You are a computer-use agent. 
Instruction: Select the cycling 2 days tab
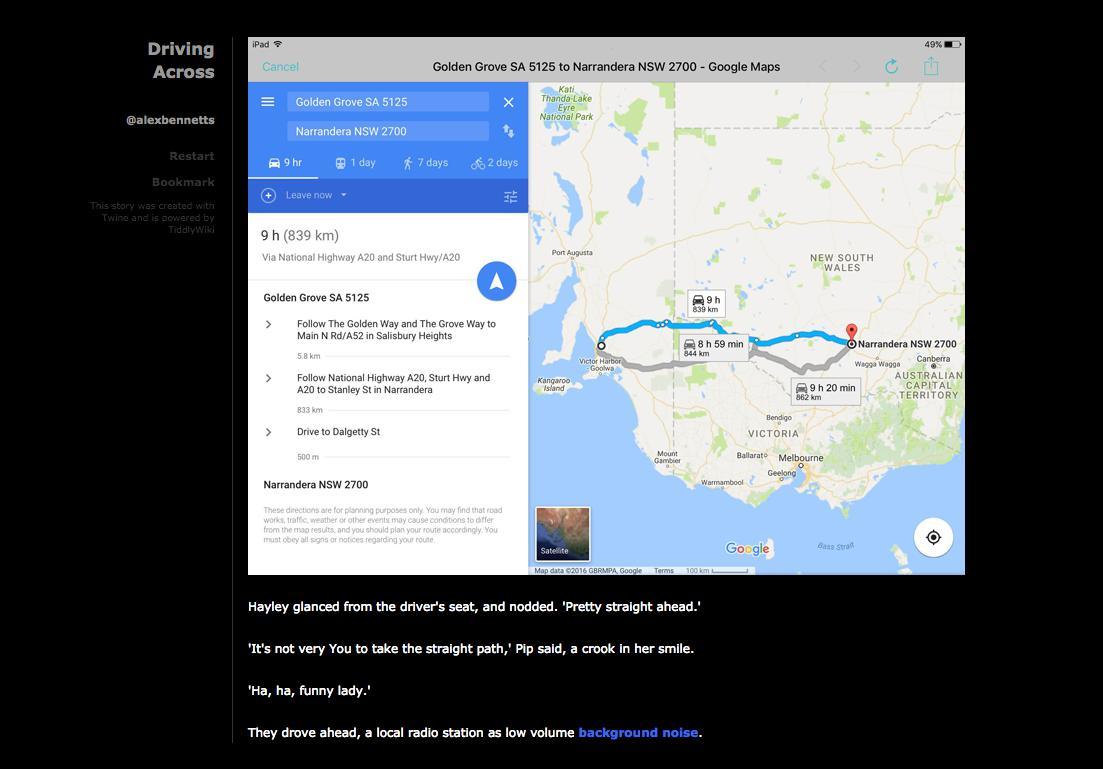(x=495, y=163)
